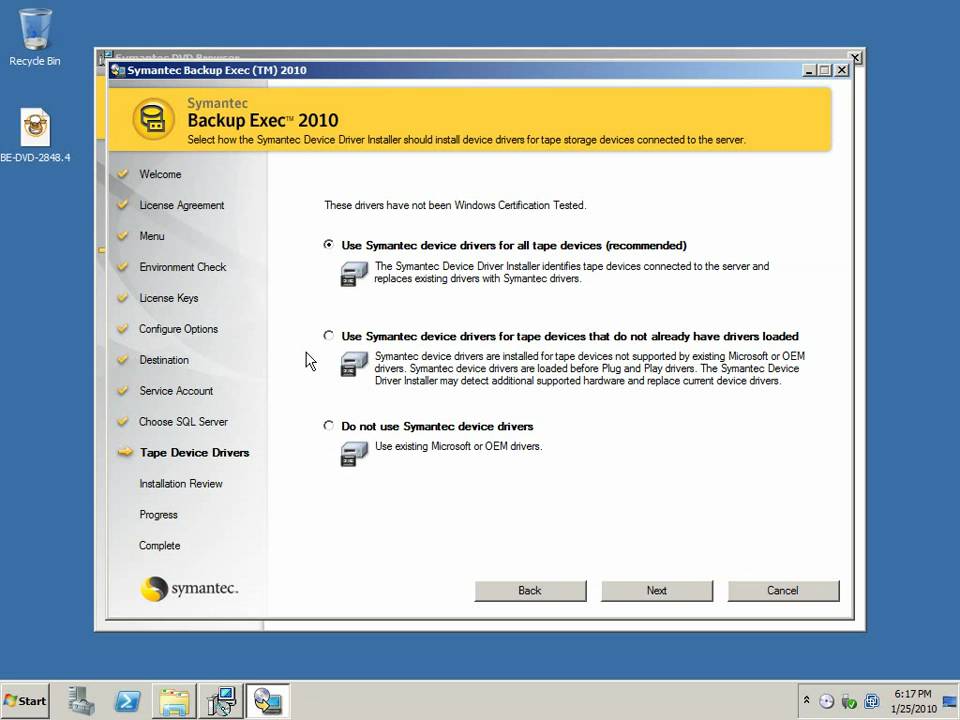Screen dimensions: 960x720
Task: Click tape drive icon under second driver option
Action: point(354,364)
